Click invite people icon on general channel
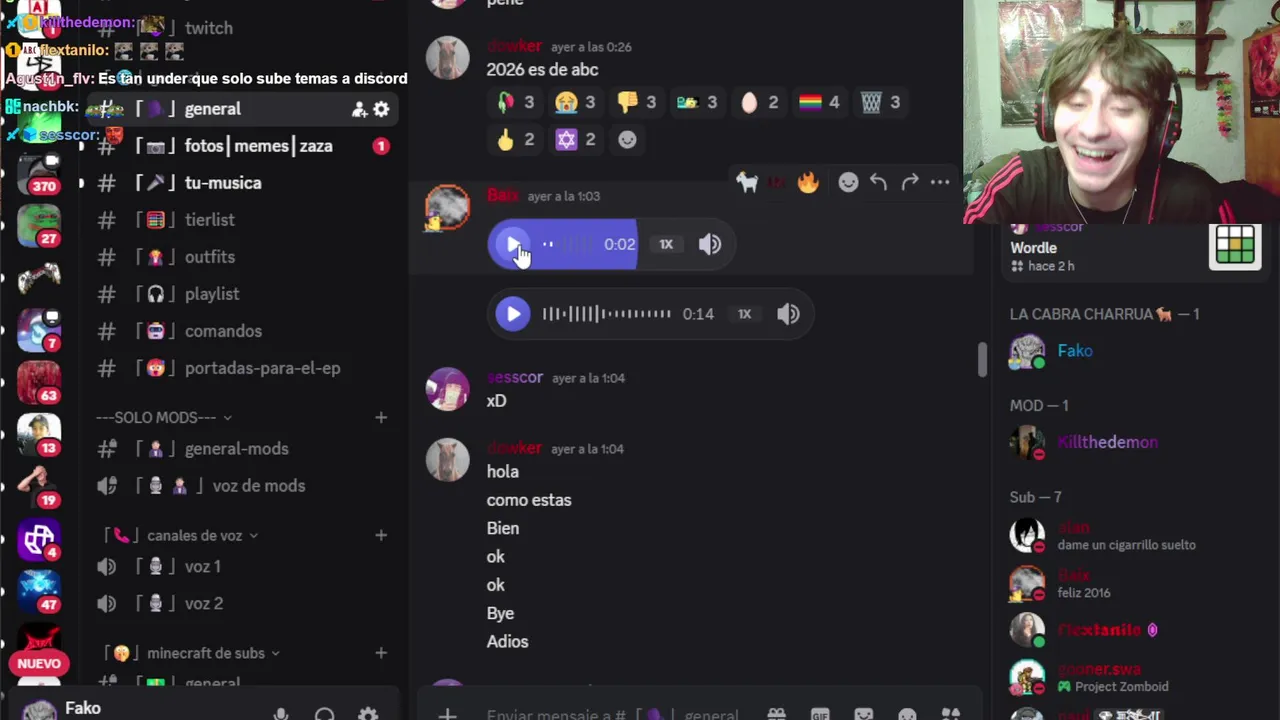 359,109
